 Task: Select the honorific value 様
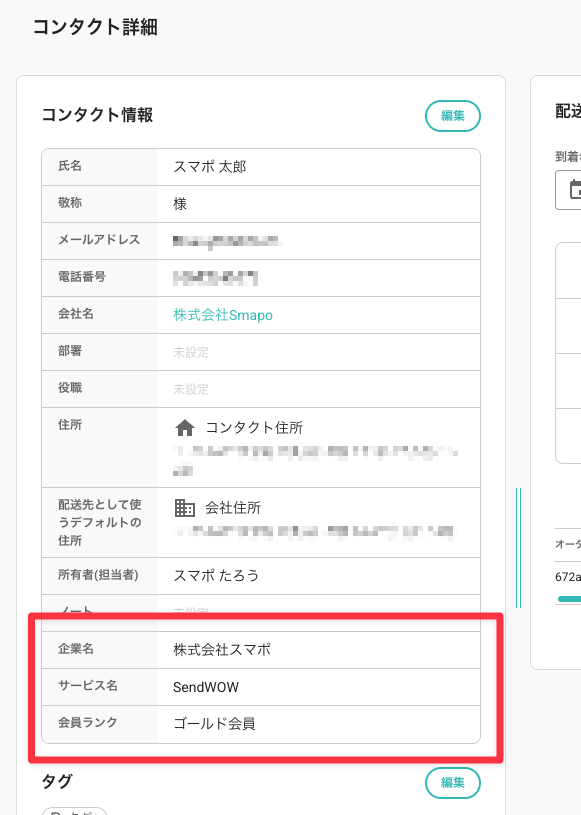pos(180,204)
